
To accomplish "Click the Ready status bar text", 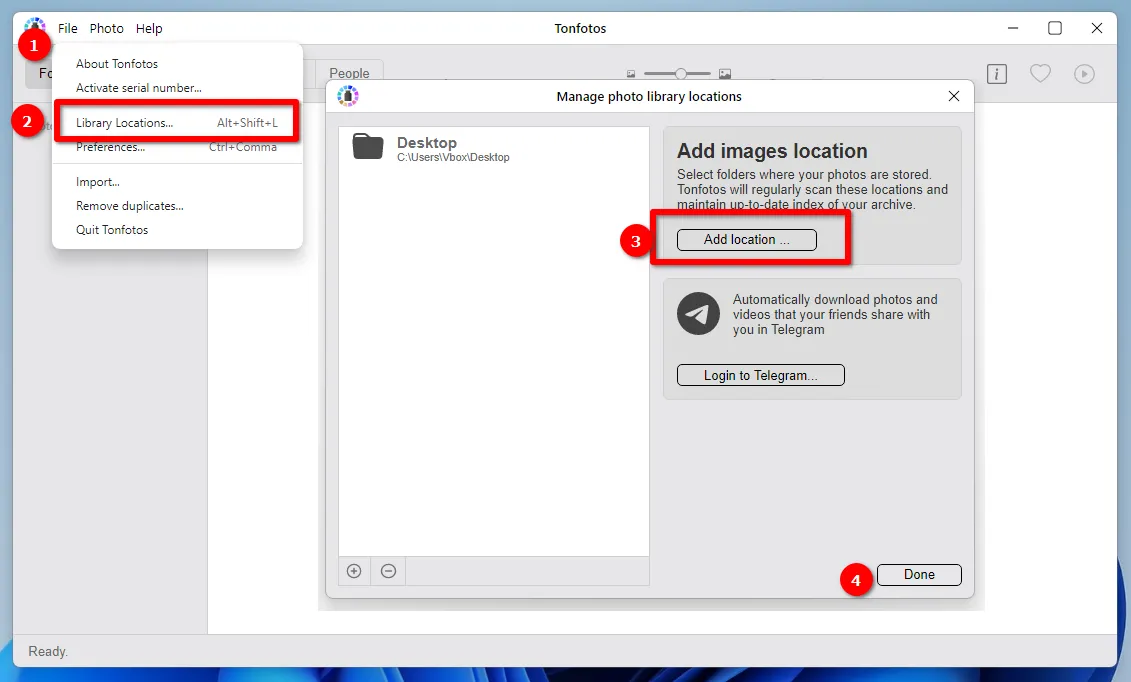I will pos(48,652).
